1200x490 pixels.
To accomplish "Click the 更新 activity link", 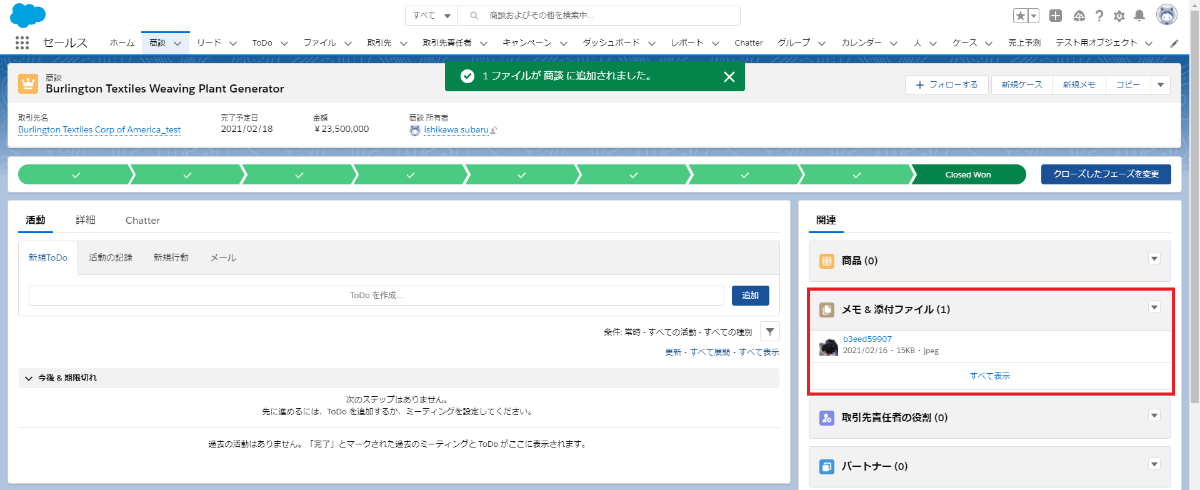I will 673,352.
